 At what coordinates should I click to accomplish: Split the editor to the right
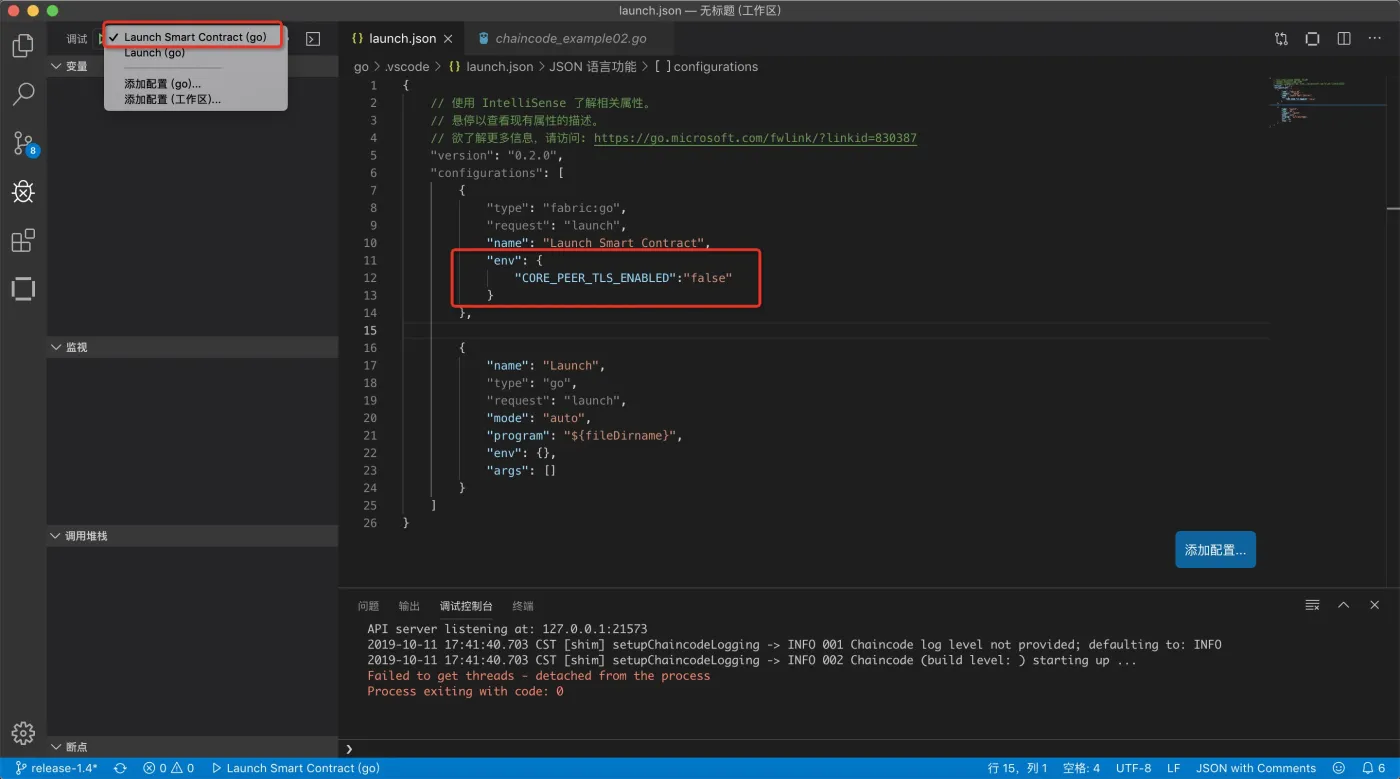tap(1344, 39)
